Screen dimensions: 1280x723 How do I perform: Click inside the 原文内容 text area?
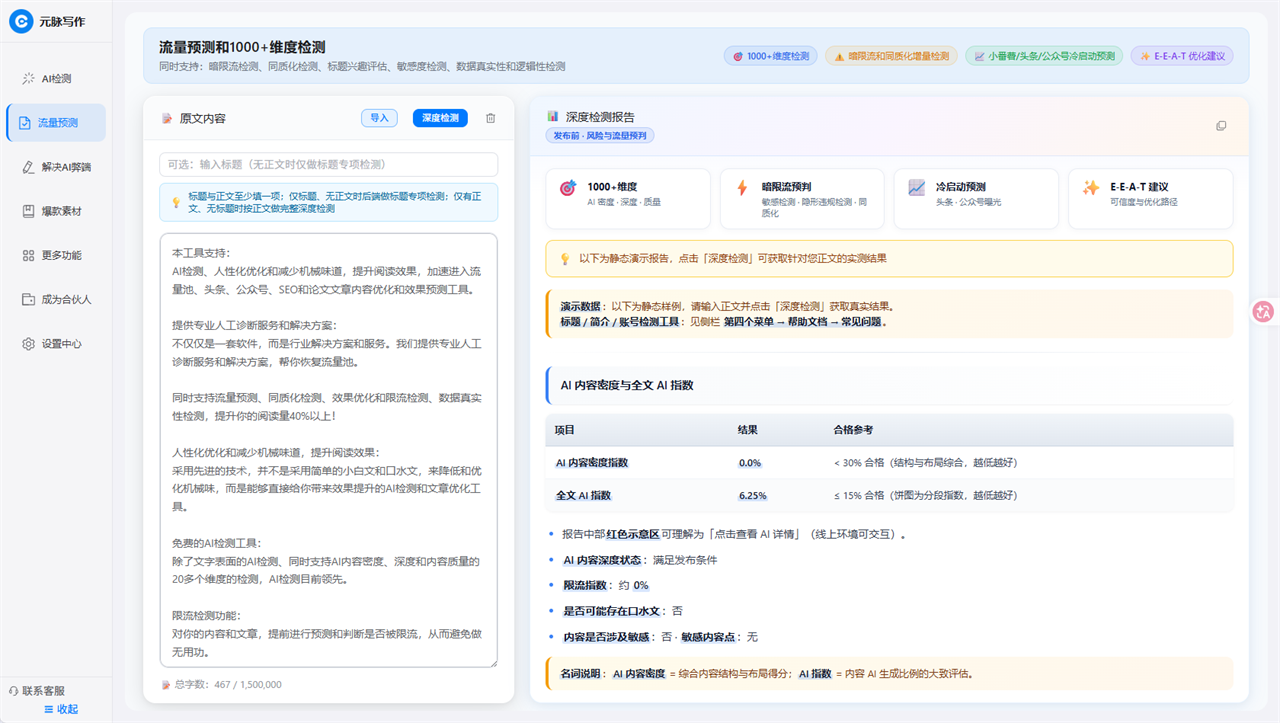click(328, 450)
